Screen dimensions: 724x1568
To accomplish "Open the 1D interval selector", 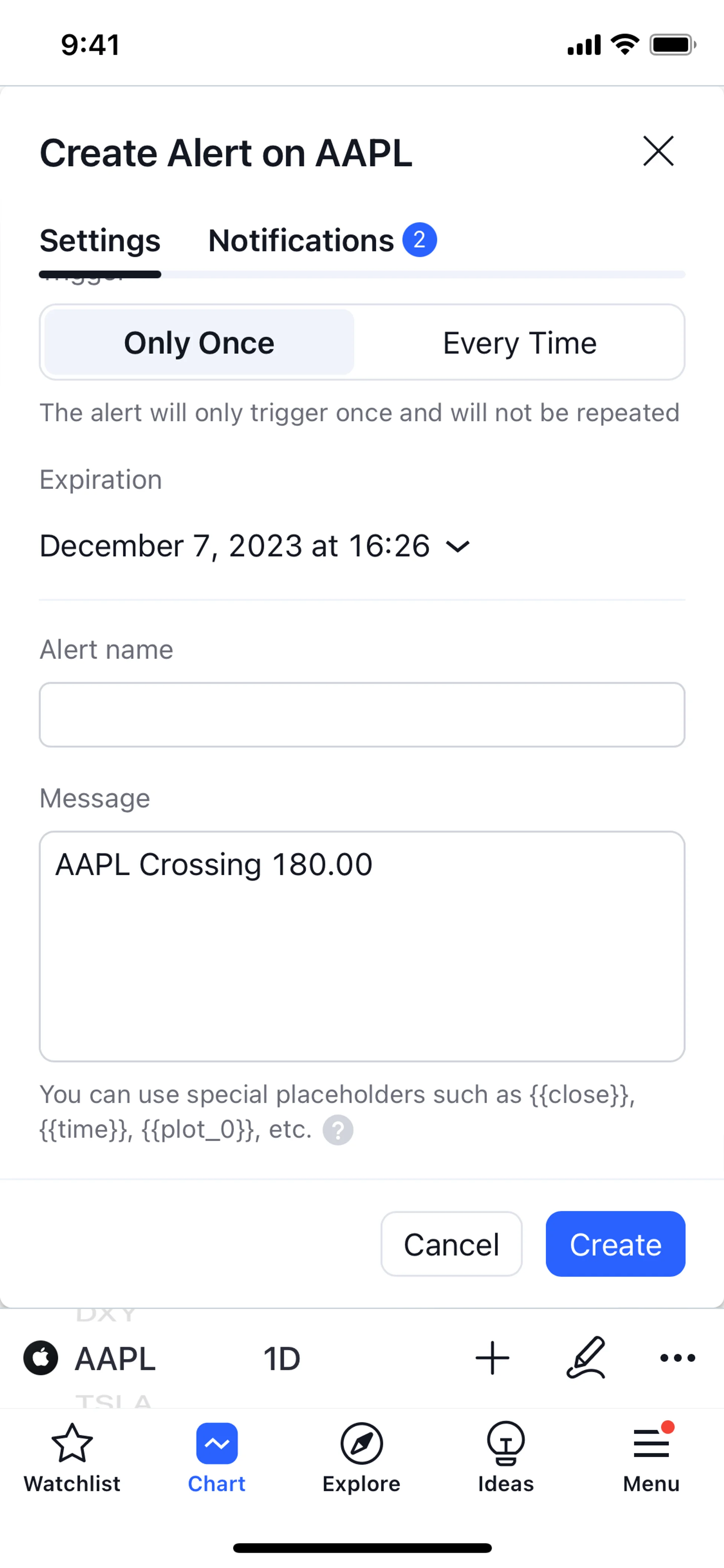I will [x=282, y=1359].
